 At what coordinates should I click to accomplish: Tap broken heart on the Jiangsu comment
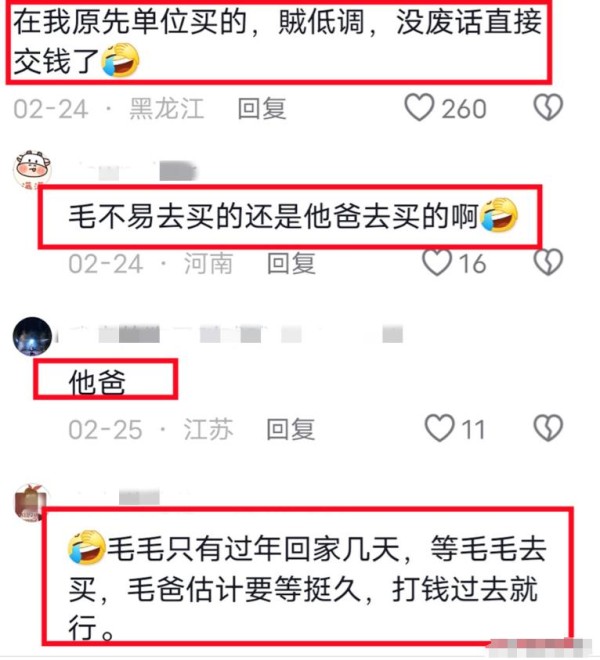548,428
